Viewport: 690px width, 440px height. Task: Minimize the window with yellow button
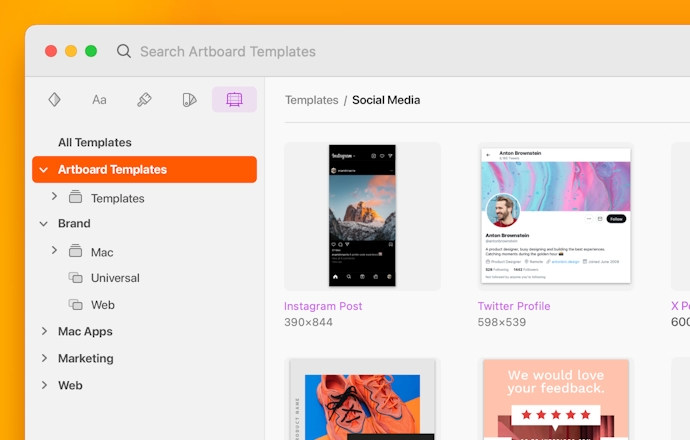tap(71, 51)
